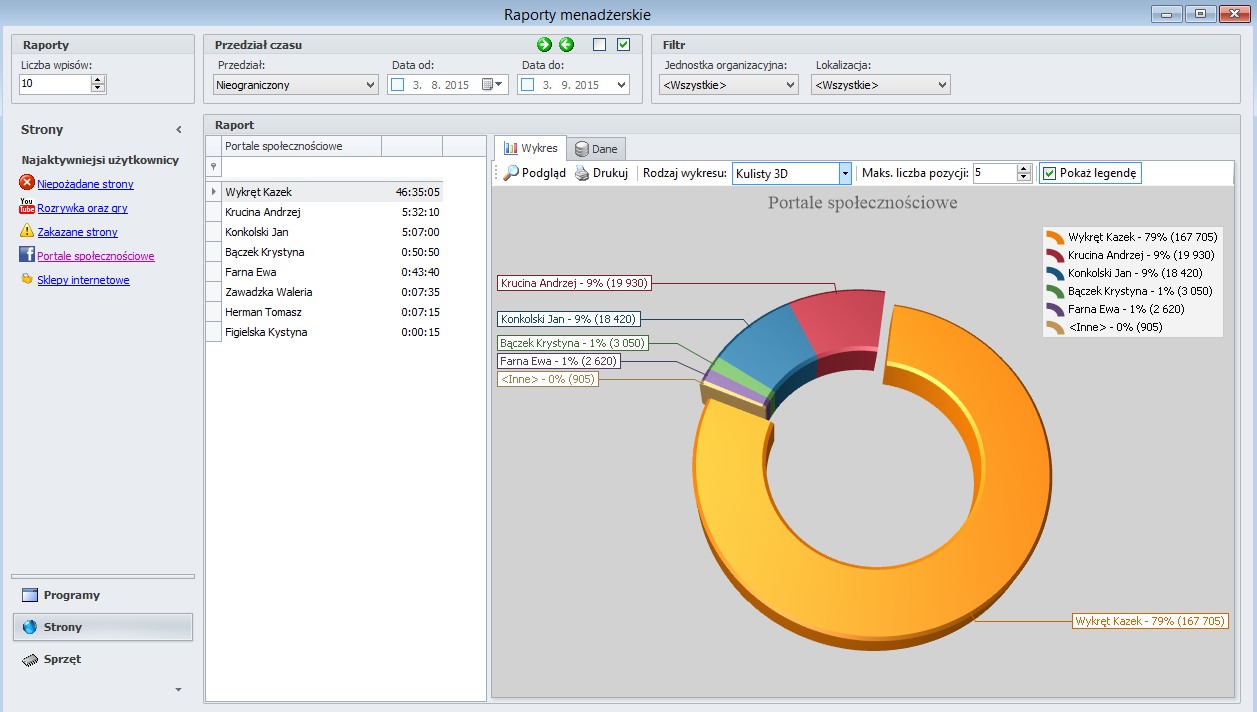The width and height of the screenshot is (1257, 712).
Task: Click the Liczba wpisów number field
Action: tap(55, 85)
